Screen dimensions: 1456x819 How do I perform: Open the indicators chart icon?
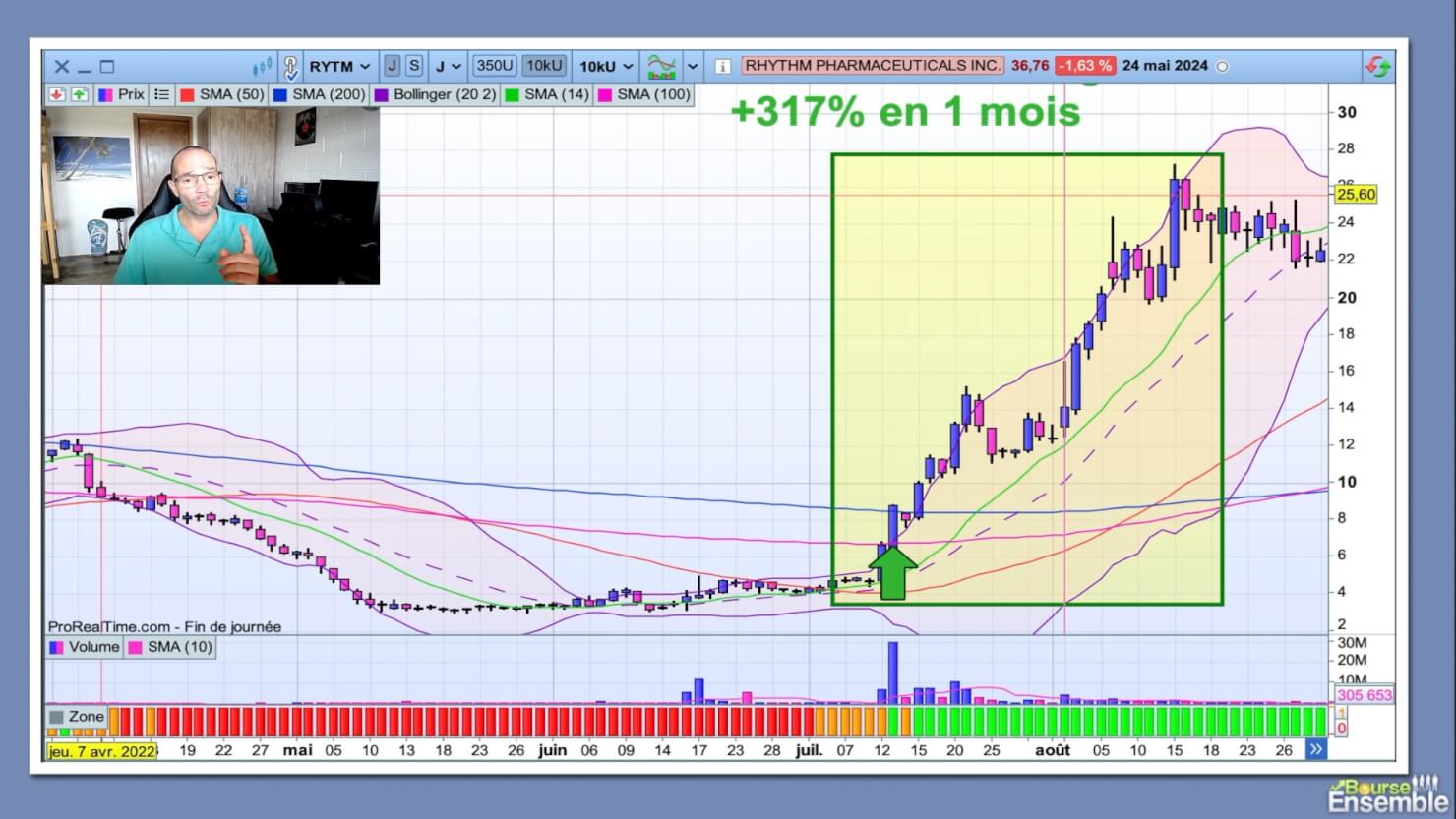(x=662, y=67)
